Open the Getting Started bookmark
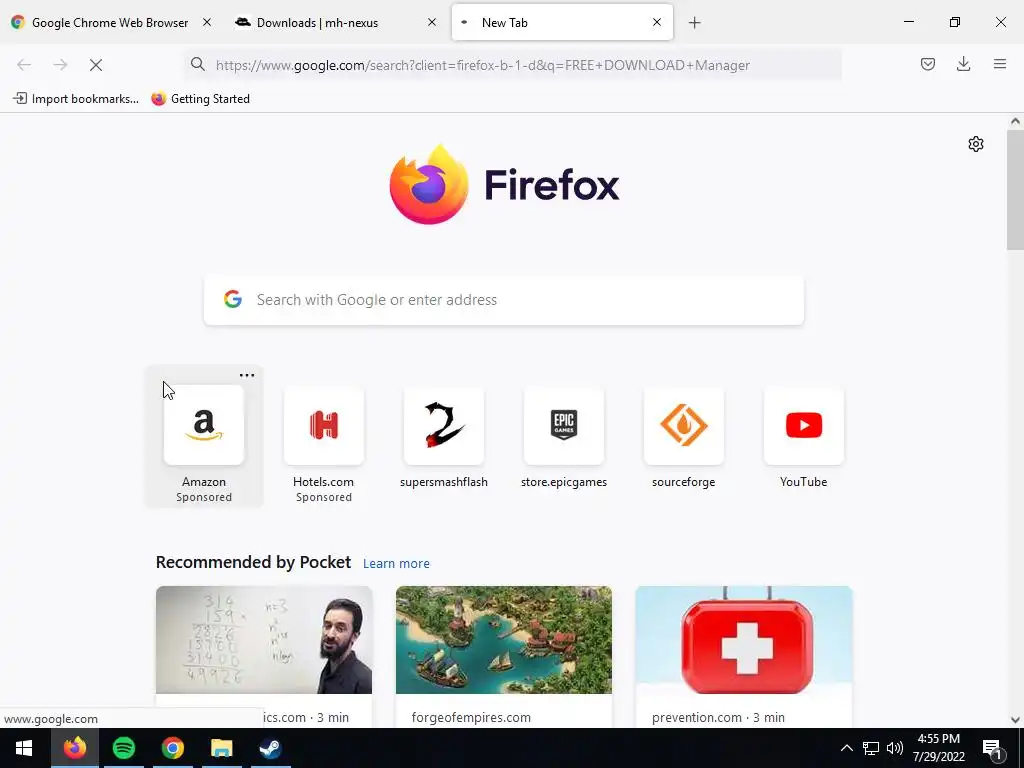This screenshot has width=1024, height=768. click(x=201, y=99)
